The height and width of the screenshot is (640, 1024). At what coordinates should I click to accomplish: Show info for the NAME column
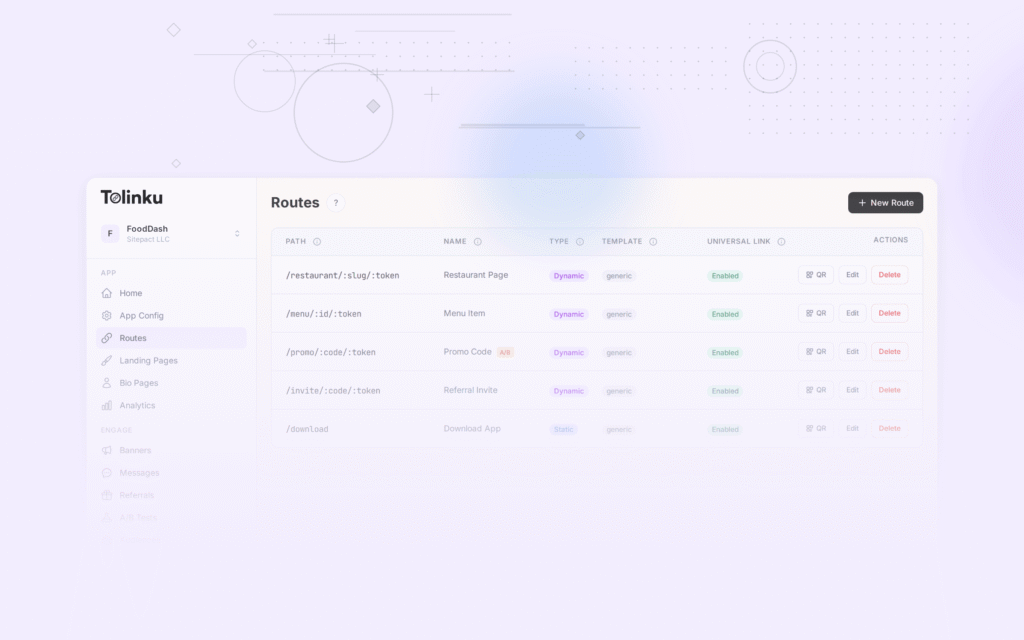[x=477, y=242]
